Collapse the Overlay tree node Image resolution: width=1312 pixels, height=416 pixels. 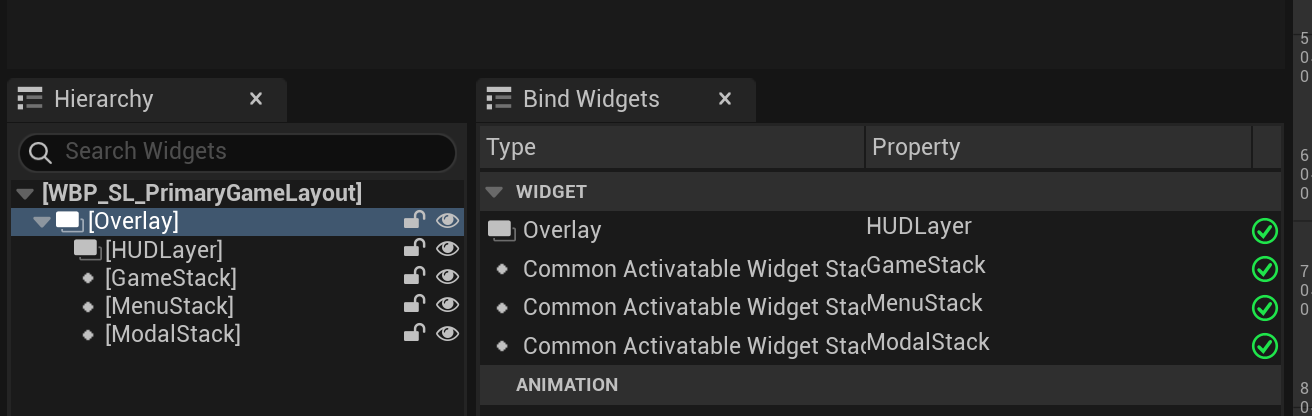[x=41, y=221]
